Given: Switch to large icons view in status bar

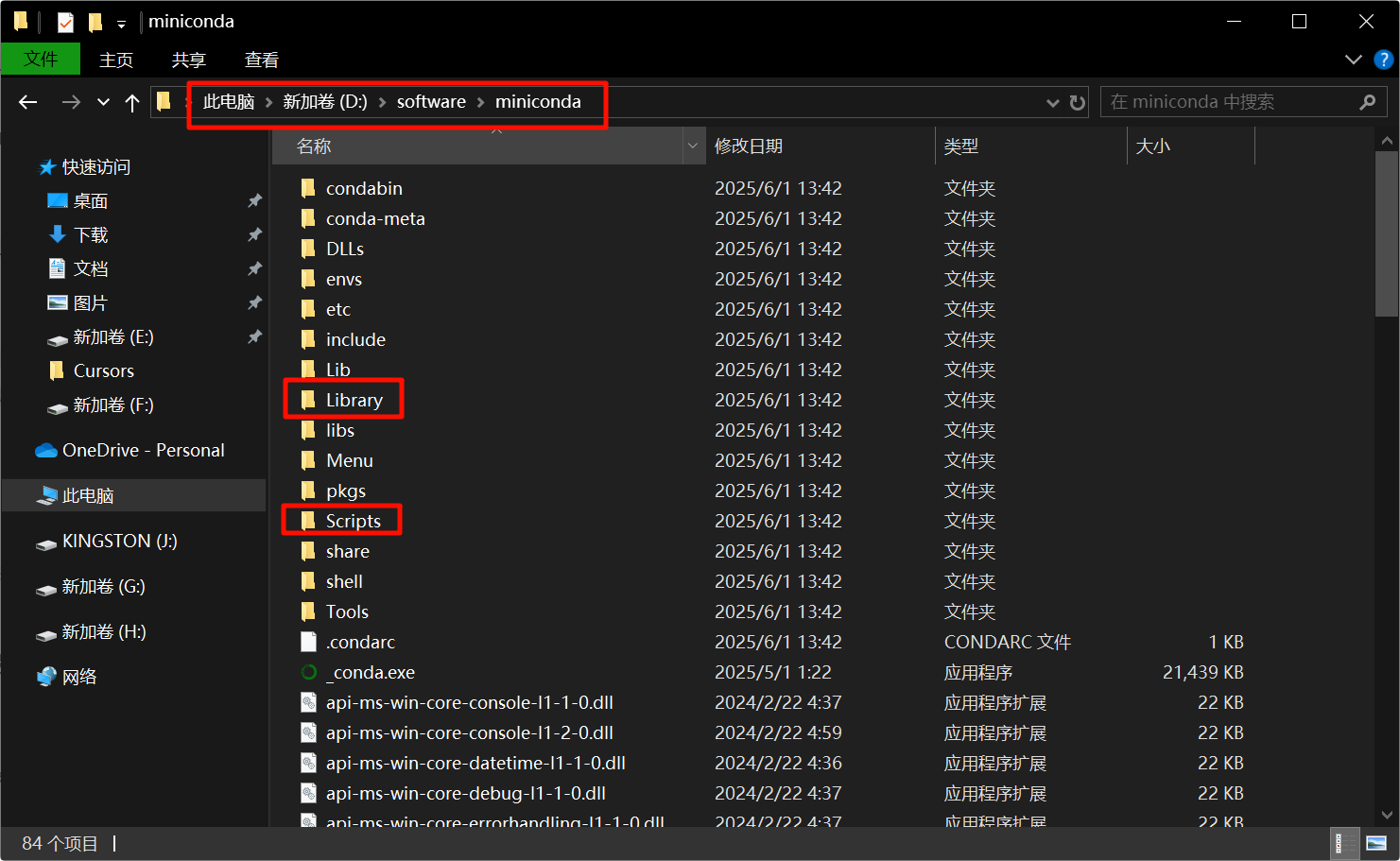Looking at the screenshot, I should point(1376,843).
